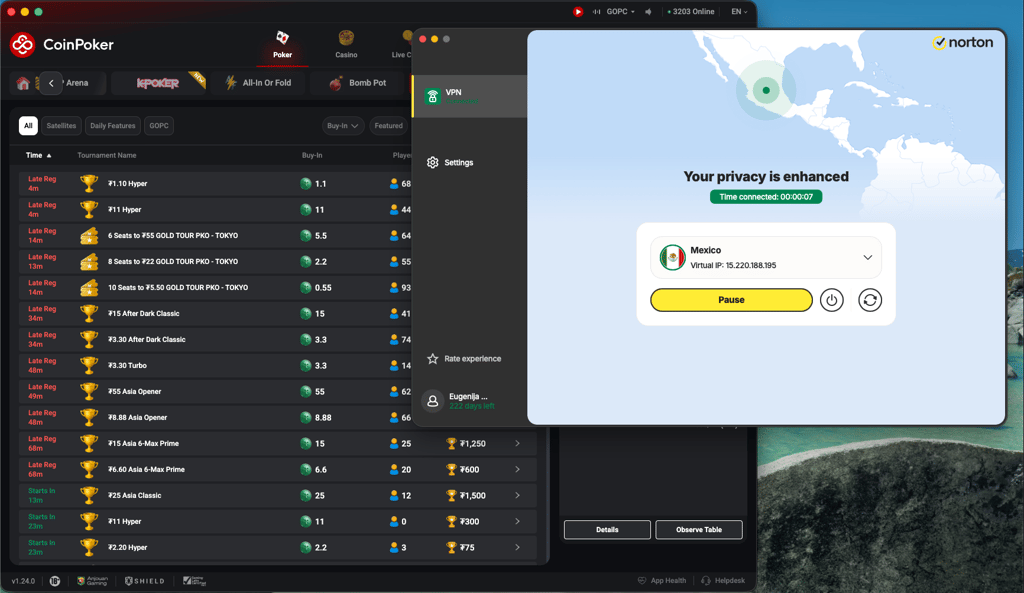
Task: Click the Time connected badge
Action: click(766, 197)
